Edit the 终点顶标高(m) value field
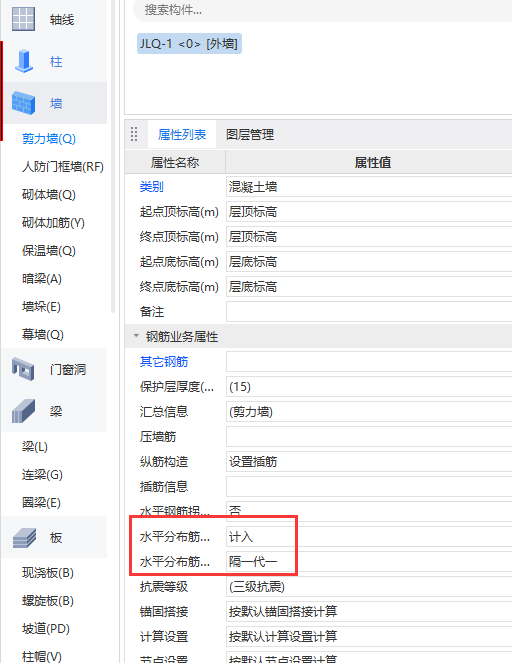The image size is (512, 663). click(x=369, y=236)
